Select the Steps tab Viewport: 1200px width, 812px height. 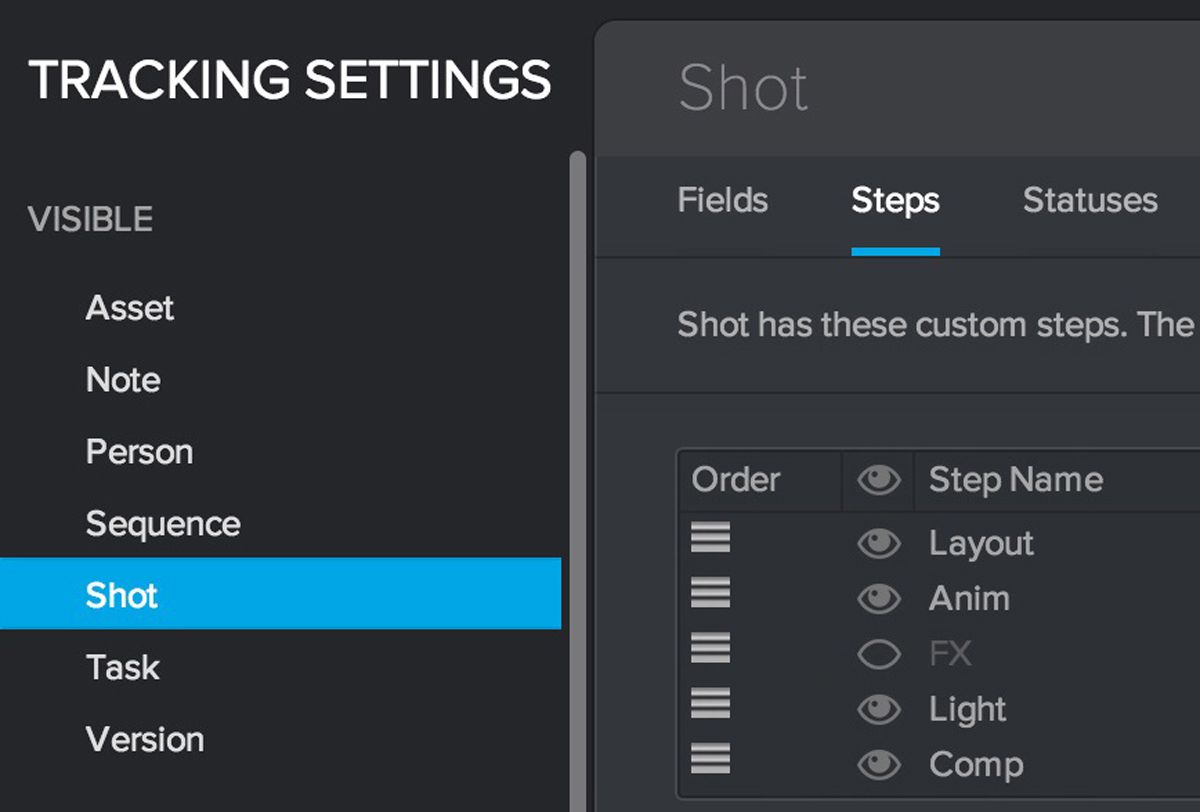tap(895, 200)
